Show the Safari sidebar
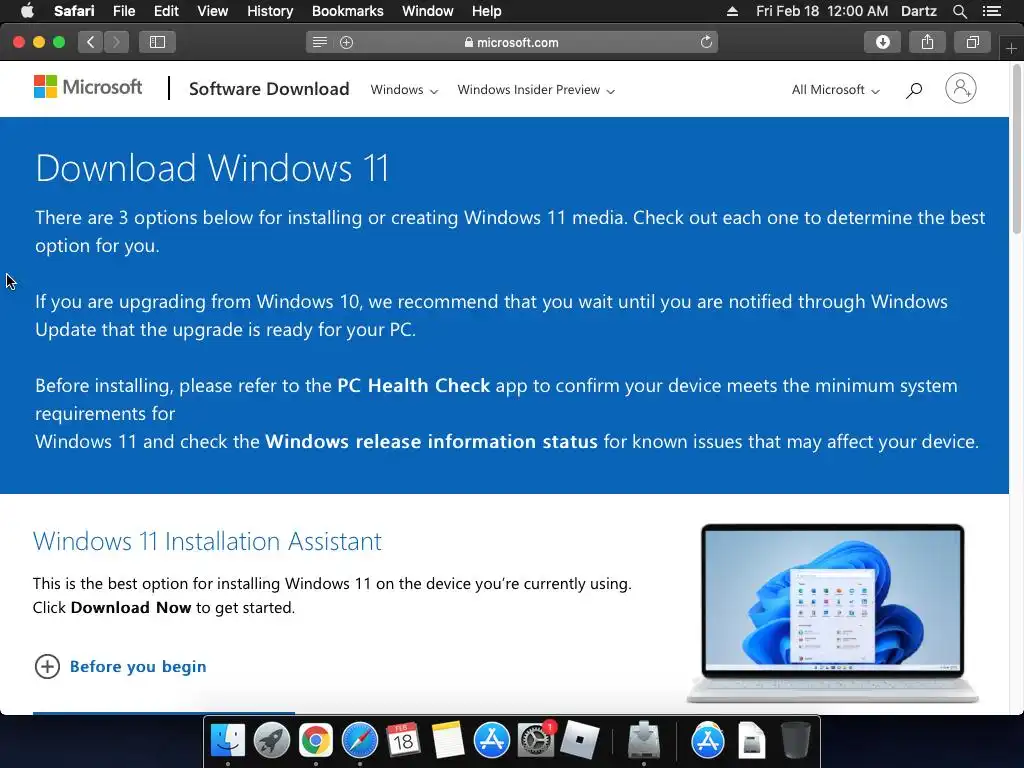 pyautogui.click(x=157, y=42)
